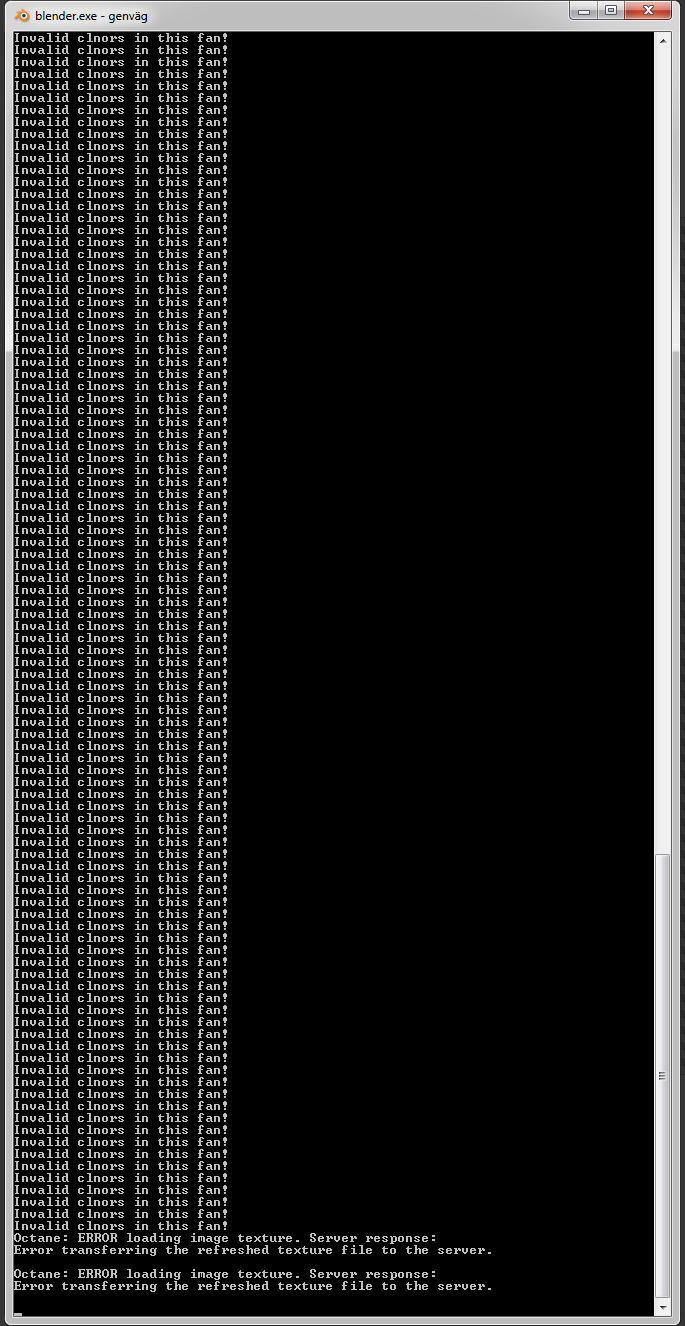Maximize the blender.exe console window
685x1326 pixels.
point(611,10)
